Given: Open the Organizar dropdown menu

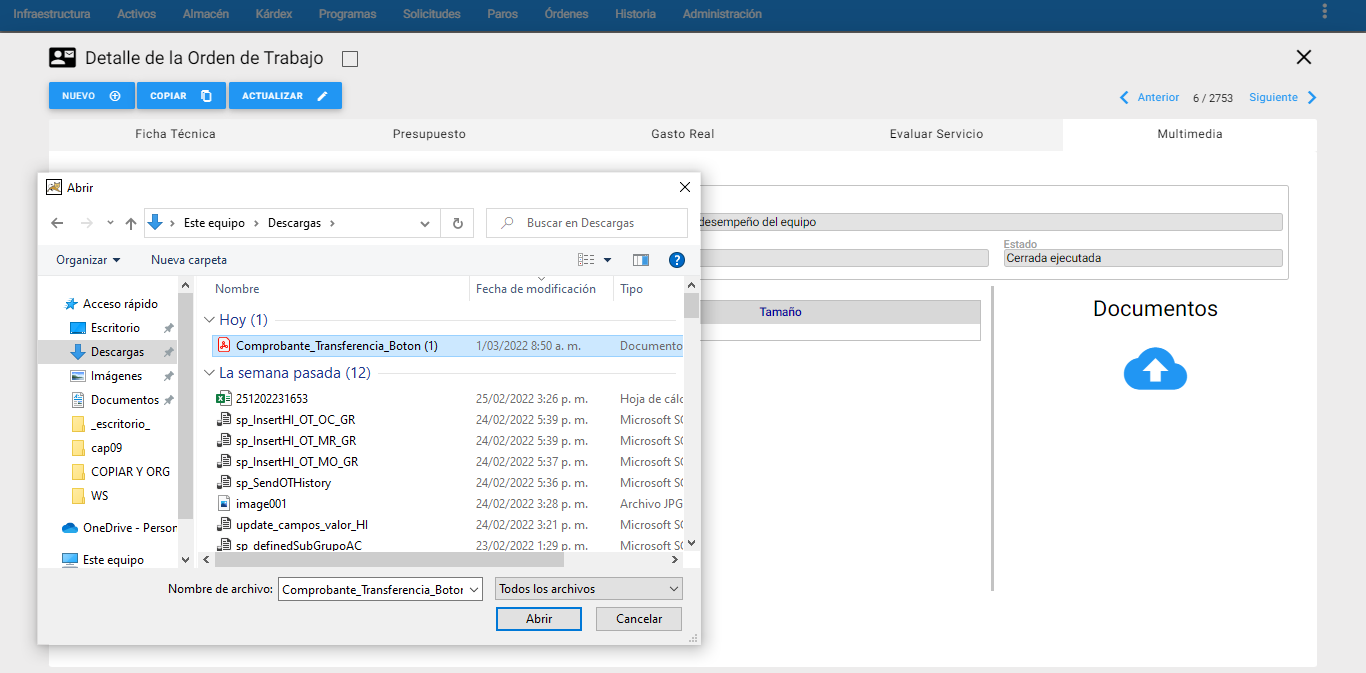Looking at the screenshot, I should pos(88,260).
